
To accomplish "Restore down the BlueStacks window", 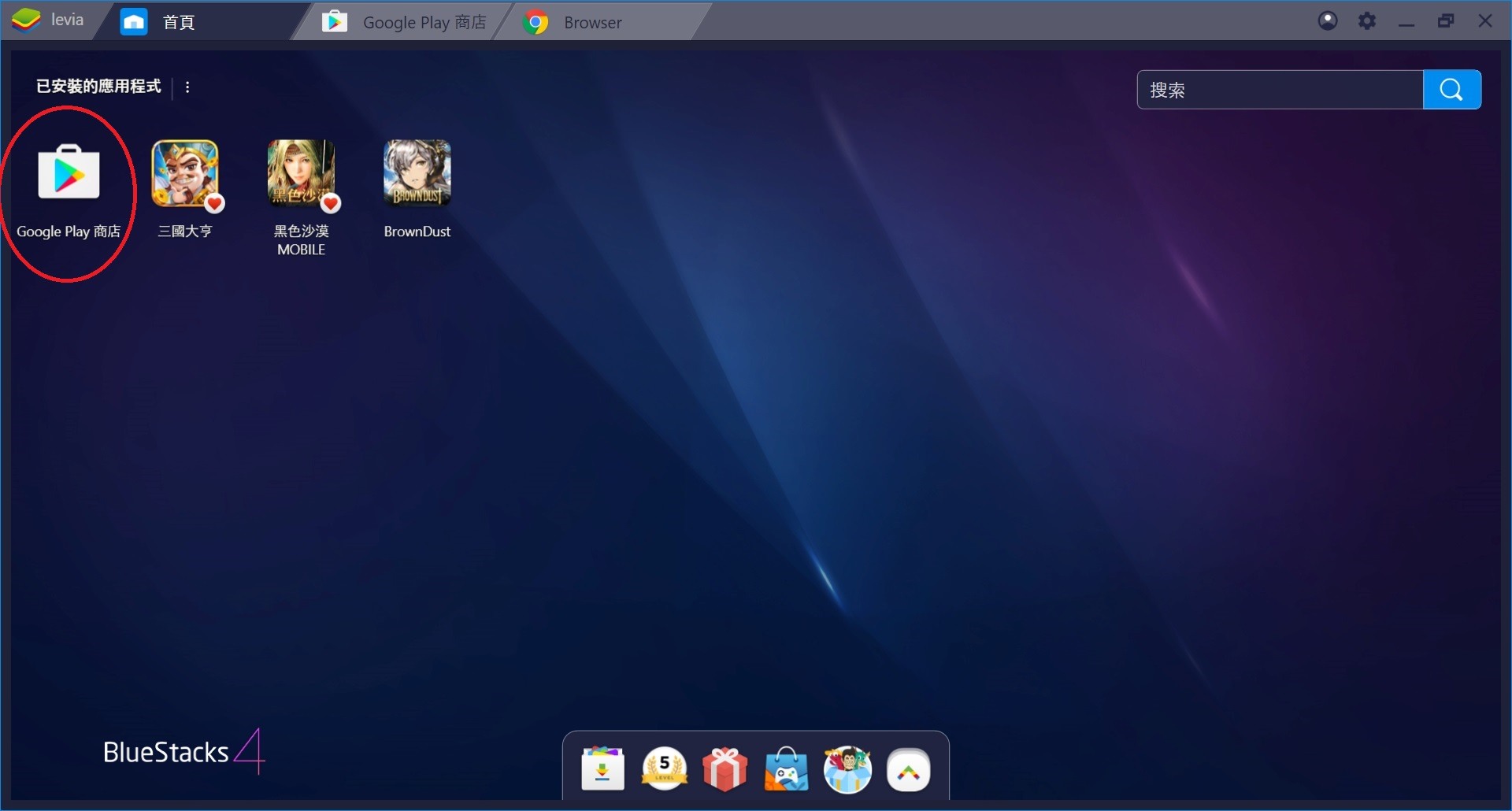I will pos(1446,20).
